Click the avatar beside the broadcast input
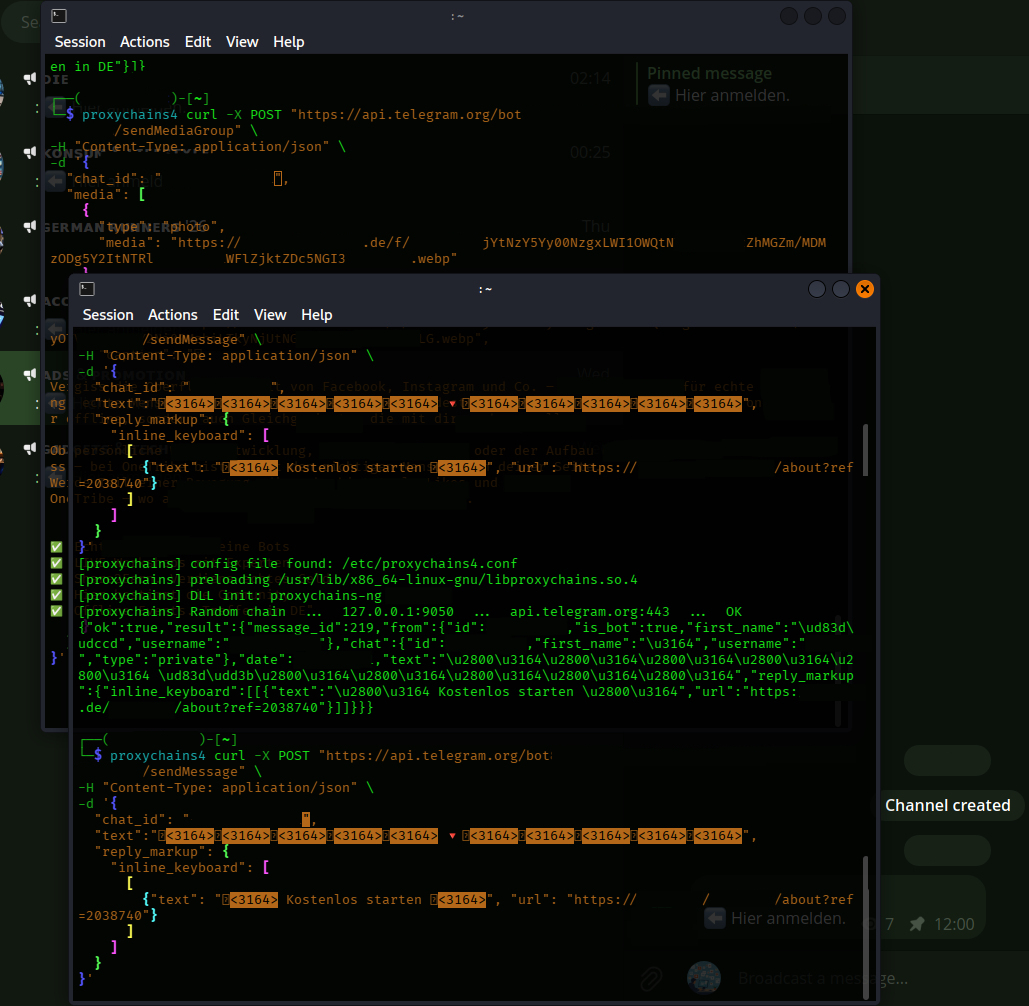Viewport: 1029px width, 1006px height. [704, 978]
